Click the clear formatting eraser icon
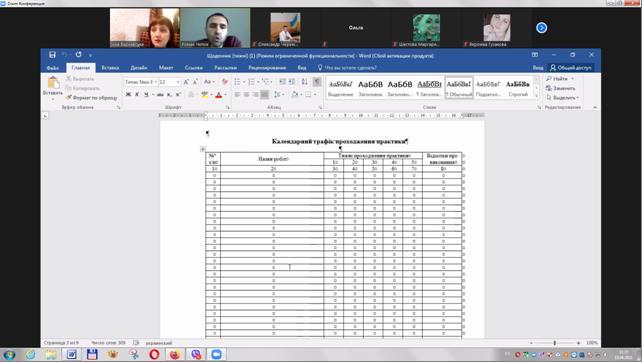The image size is (642, 362). [224, 82]
